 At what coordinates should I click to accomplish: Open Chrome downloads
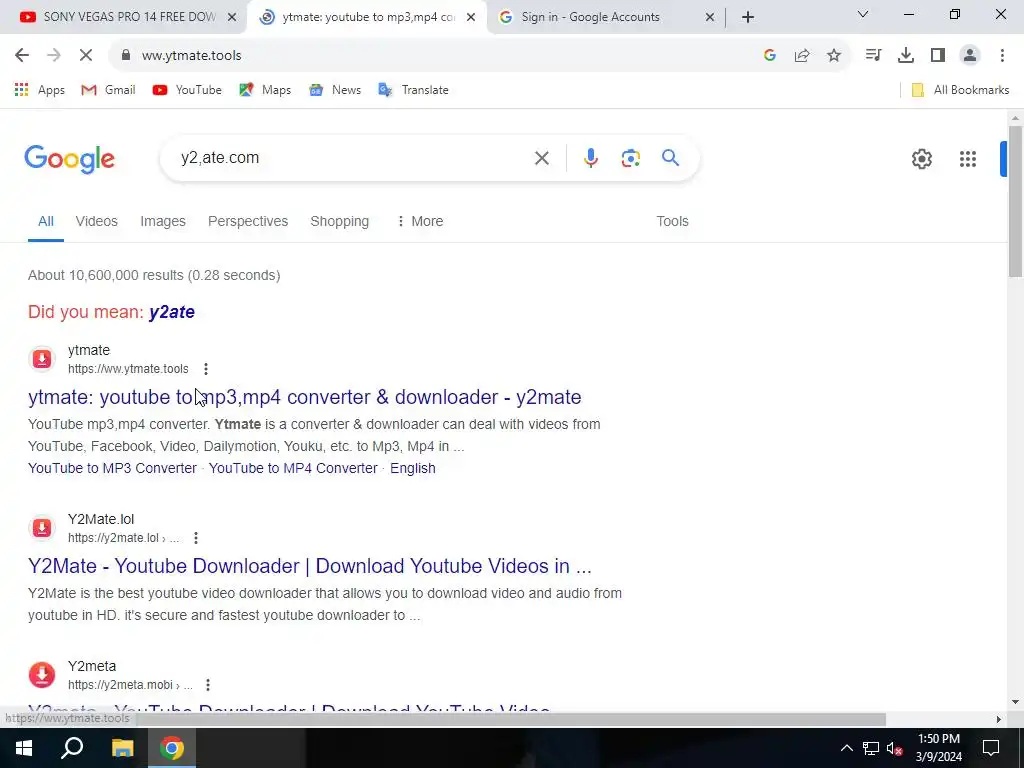(906, 56)
